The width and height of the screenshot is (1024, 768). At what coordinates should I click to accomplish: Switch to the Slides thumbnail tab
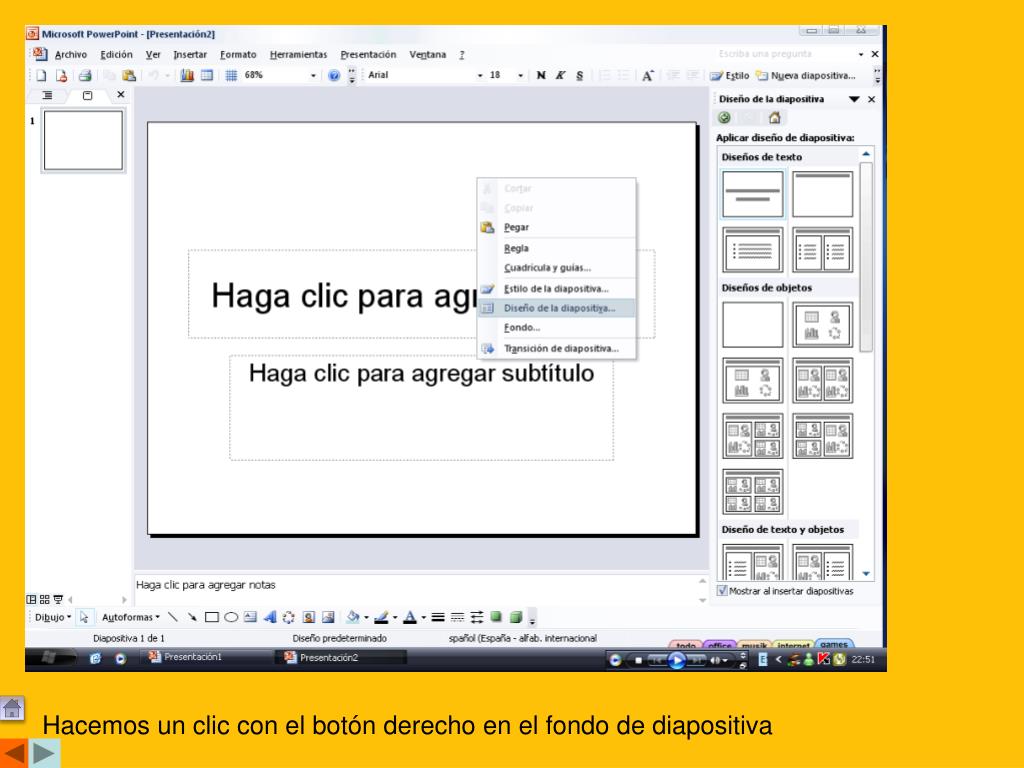88,95
